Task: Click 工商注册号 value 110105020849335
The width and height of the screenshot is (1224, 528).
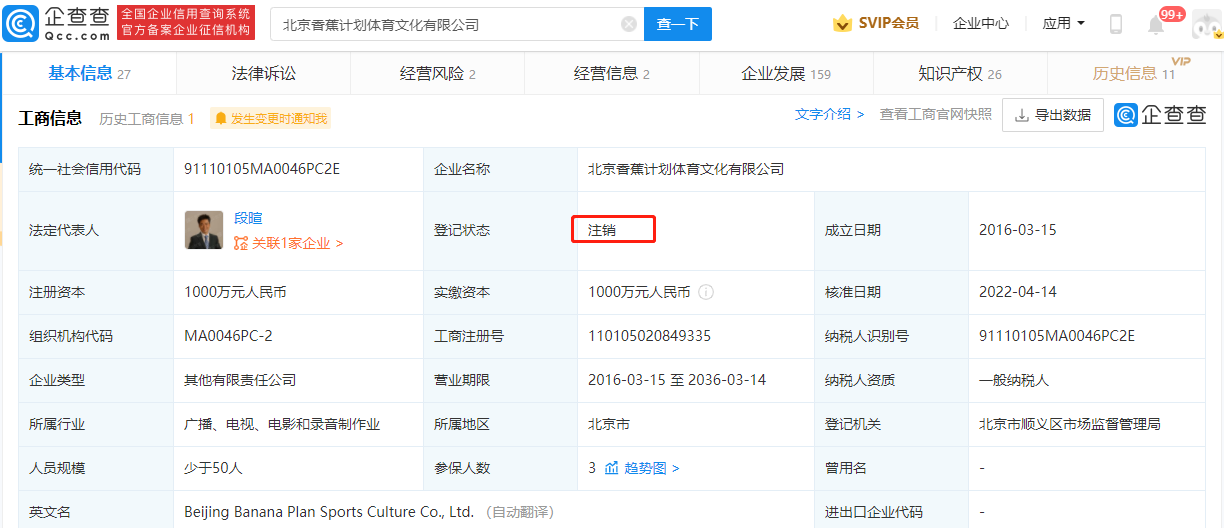Action: point(650,336)
